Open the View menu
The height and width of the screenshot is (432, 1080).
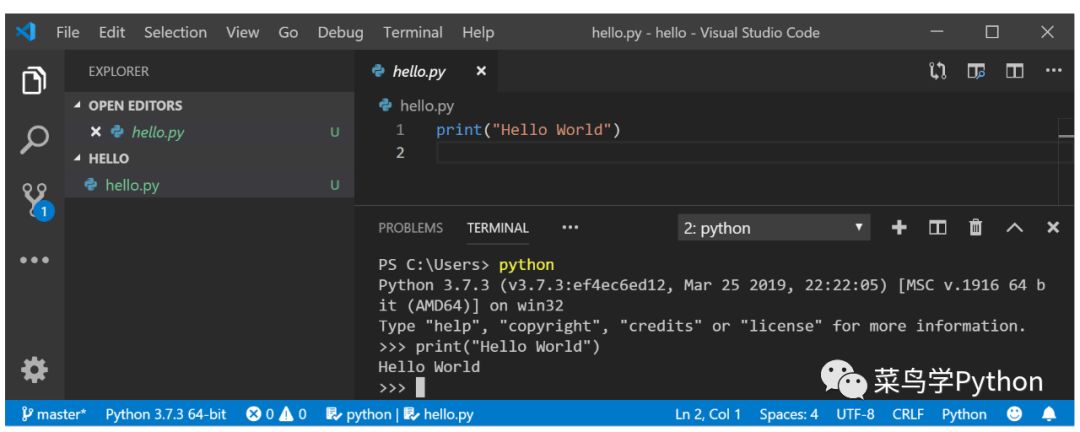[x=242, y=32]
